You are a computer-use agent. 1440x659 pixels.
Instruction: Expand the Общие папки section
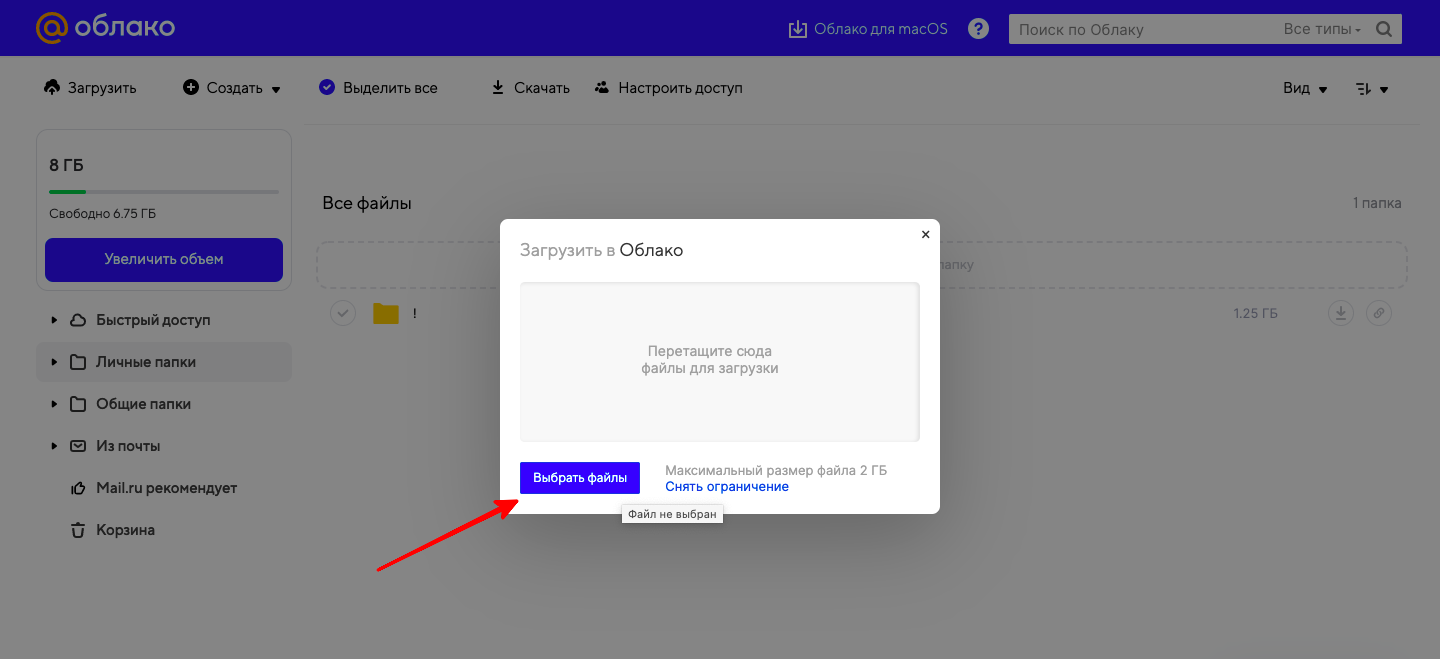(x=54, y=404)
